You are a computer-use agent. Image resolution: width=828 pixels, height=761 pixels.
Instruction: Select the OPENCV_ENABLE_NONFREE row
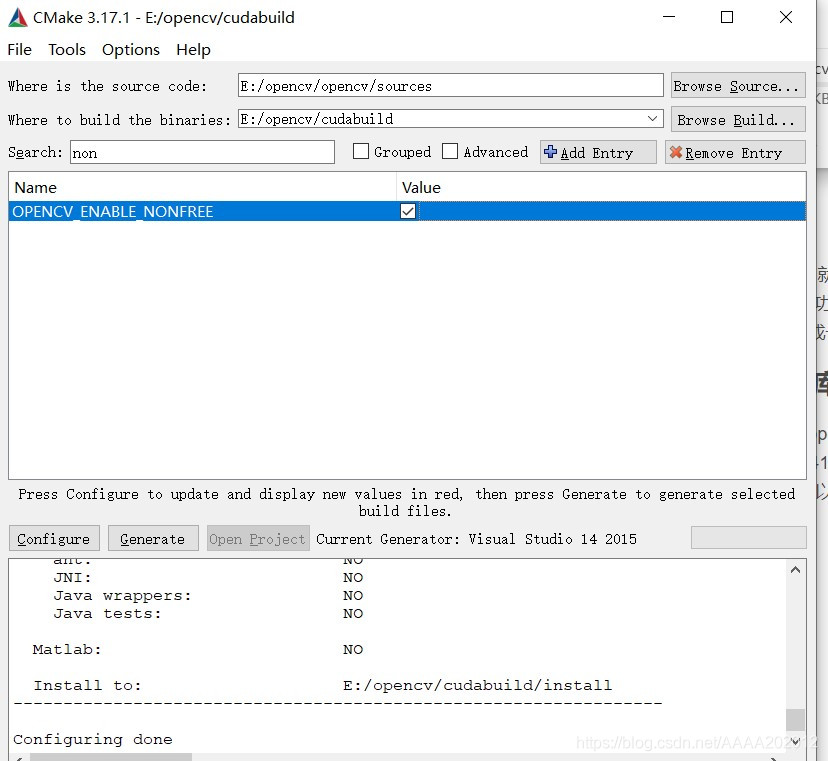pos(407,211)
